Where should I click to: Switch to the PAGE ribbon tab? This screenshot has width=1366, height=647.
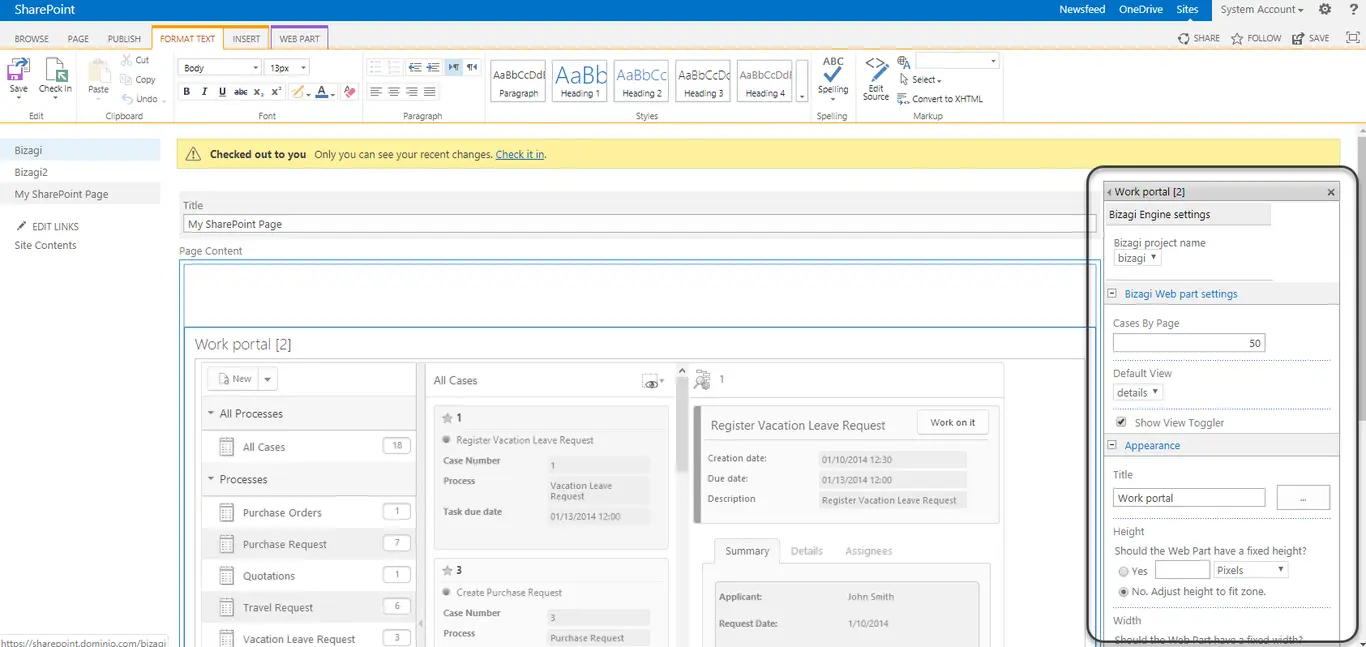pos(78,39)
